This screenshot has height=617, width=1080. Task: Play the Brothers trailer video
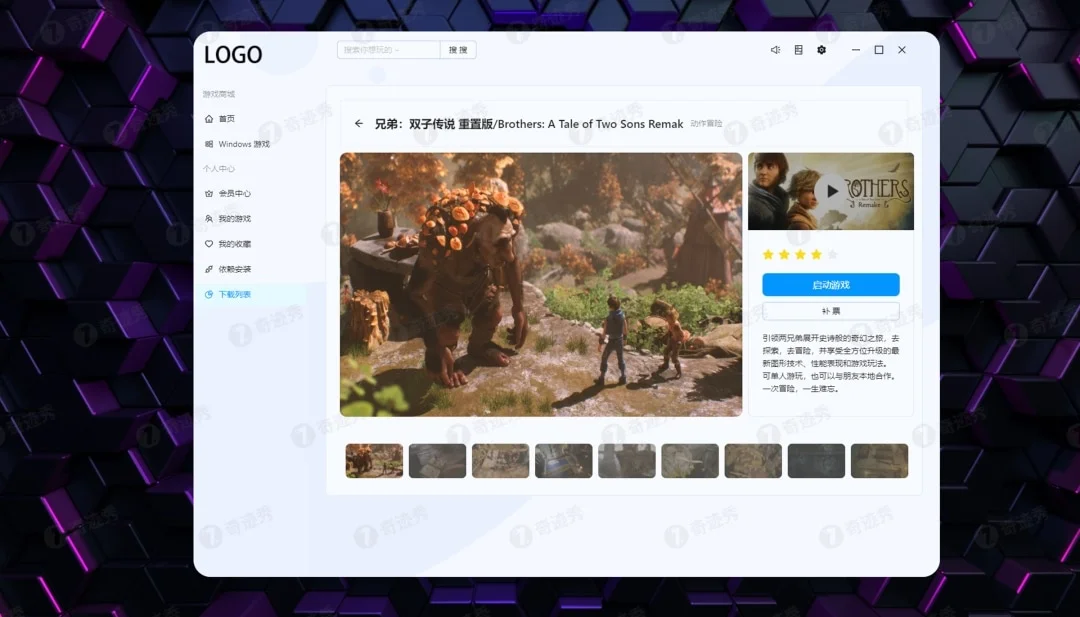(x=830, y=190)
